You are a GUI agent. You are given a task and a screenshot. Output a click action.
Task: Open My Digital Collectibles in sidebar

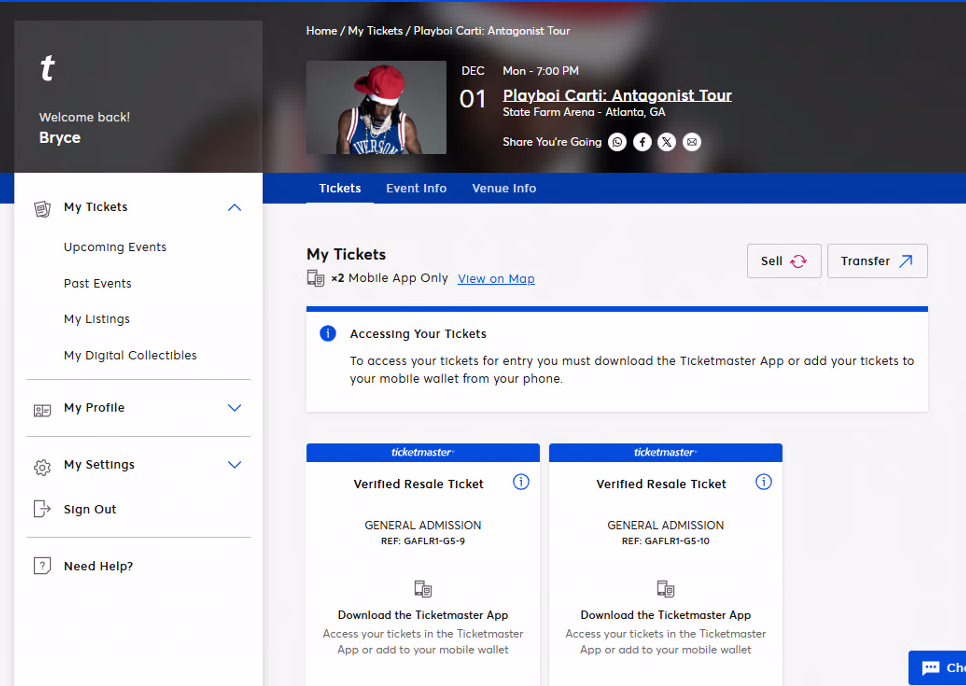pos(130,355)
